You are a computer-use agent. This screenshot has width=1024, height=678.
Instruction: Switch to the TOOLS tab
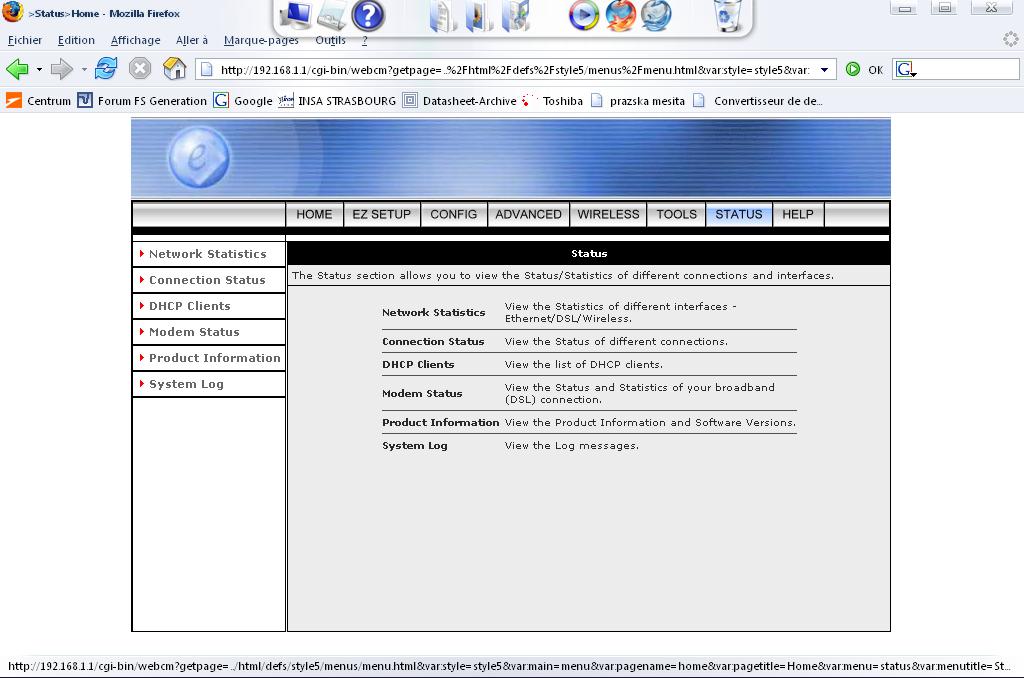click(x=677, y=214)
